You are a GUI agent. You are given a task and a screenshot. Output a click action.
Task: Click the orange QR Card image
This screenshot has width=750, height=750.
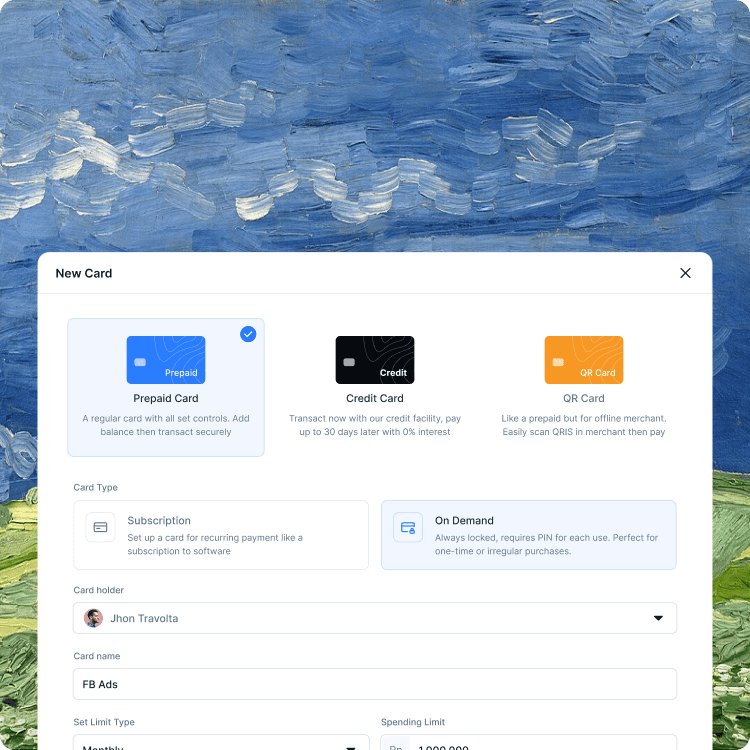[x=584, y=360]
